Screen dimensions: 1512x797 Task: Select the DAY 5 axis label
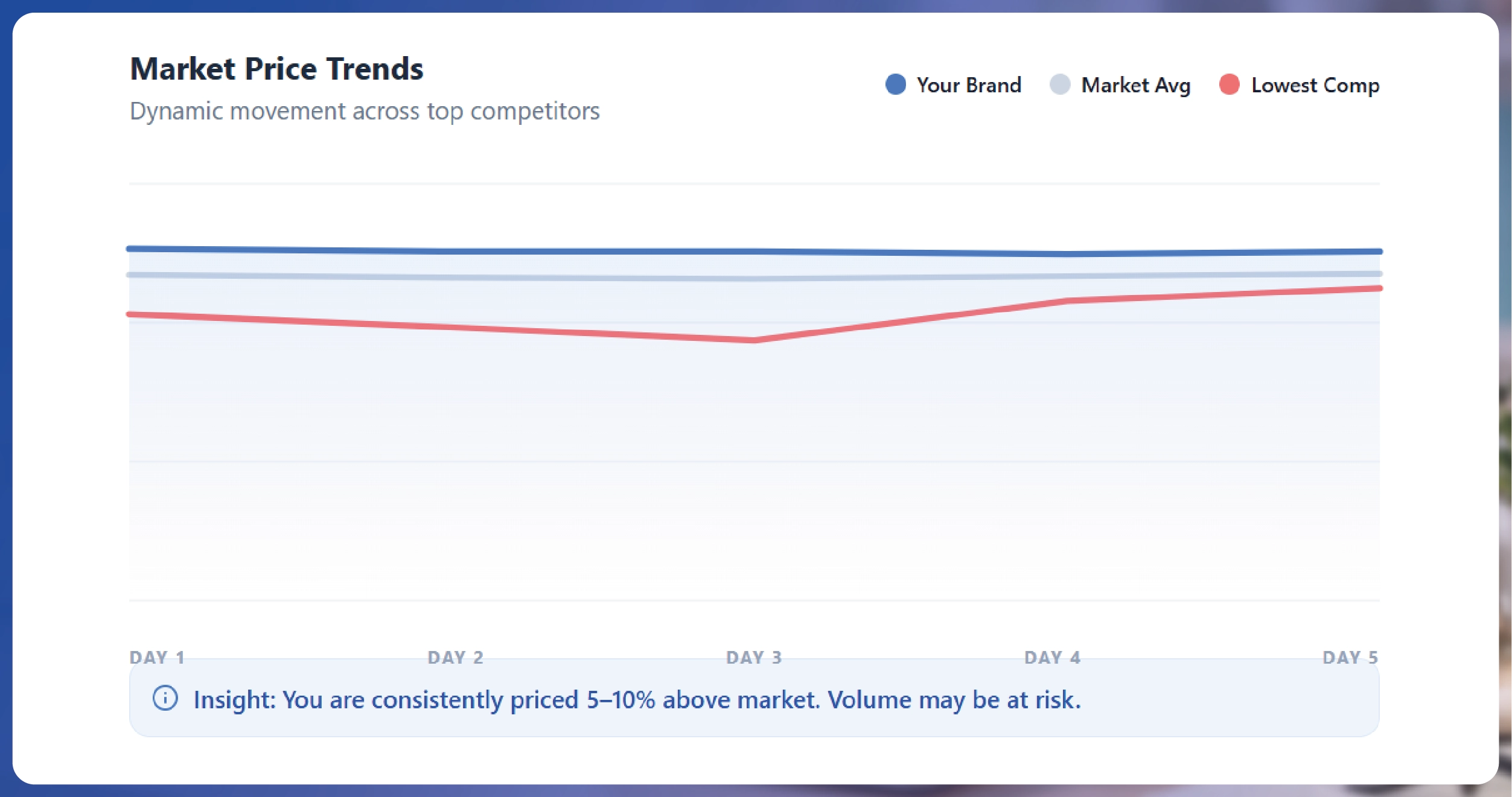pos(1350,657)
